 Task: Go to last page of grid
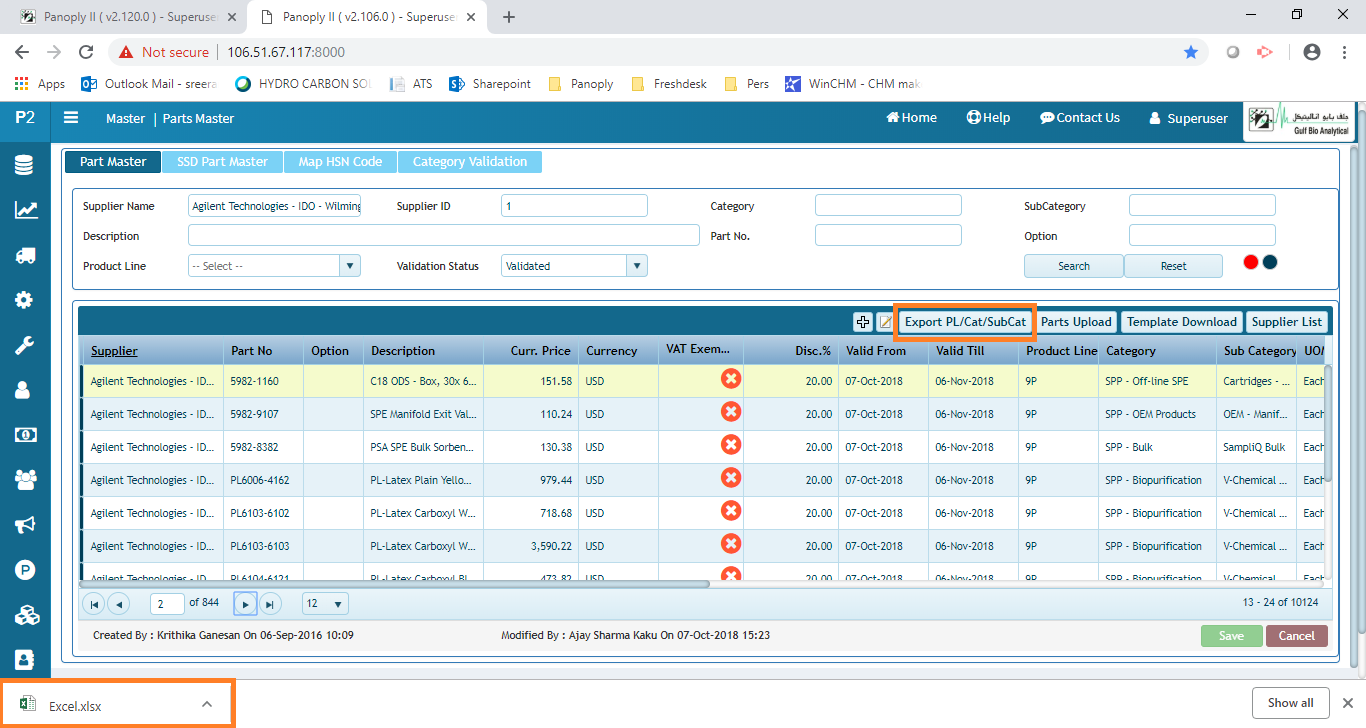[271, 604]
